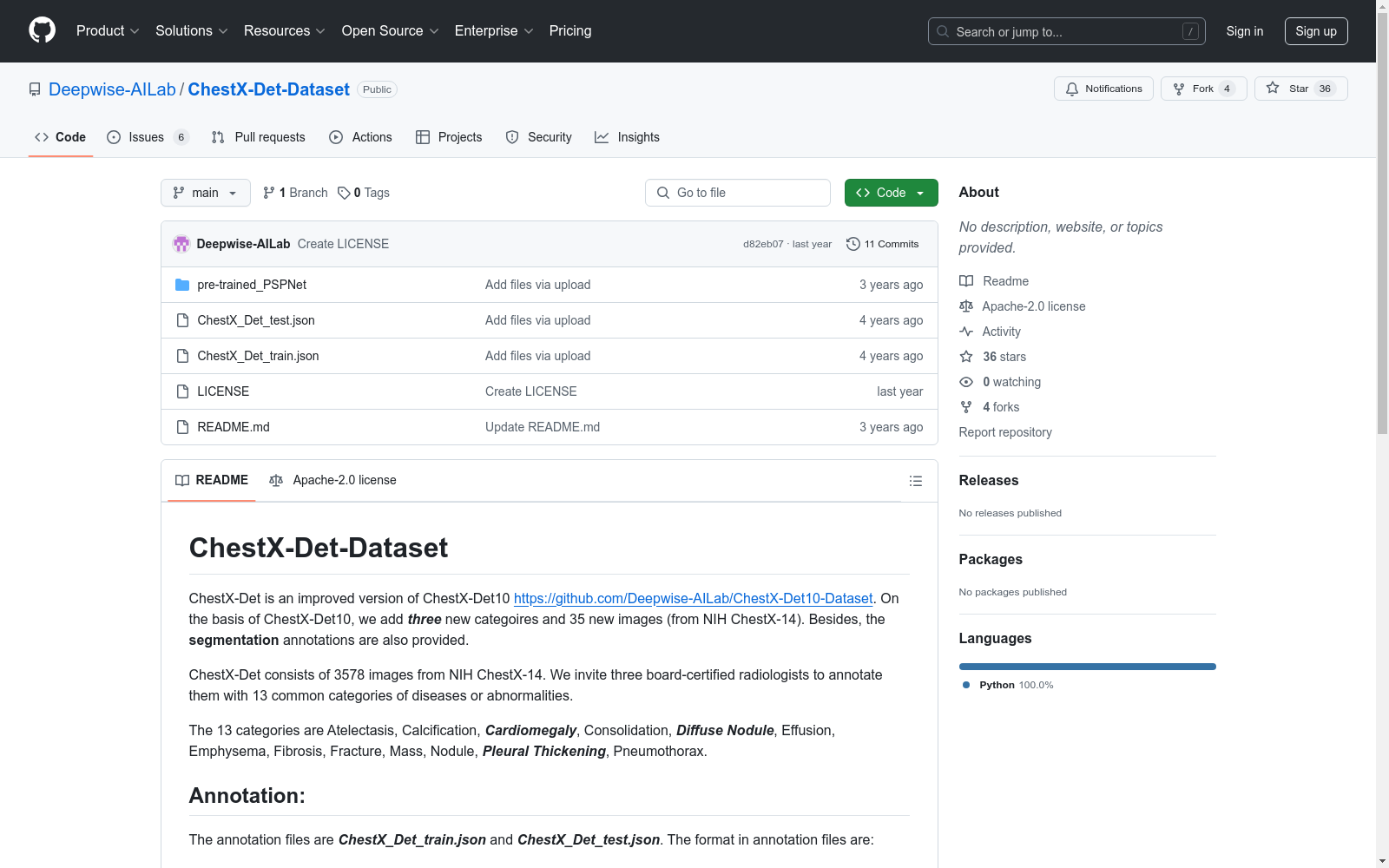The image size is (1389, 868).
Task: Open commit hash d82eb07
Action: click(x=763, y=245)
